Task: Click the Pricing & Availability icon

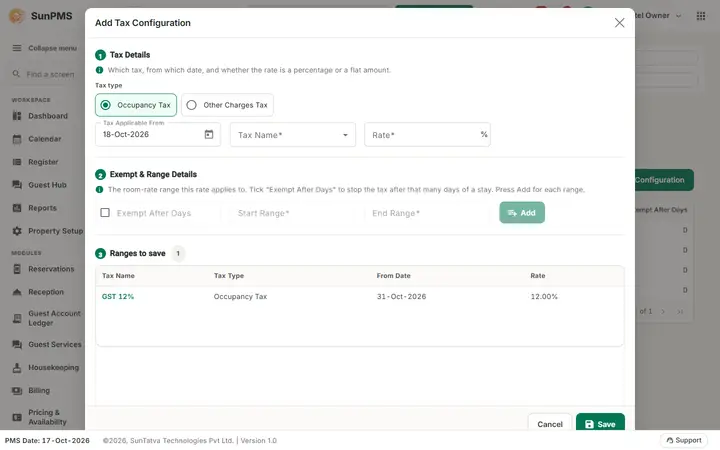Action: coord(17,417)
